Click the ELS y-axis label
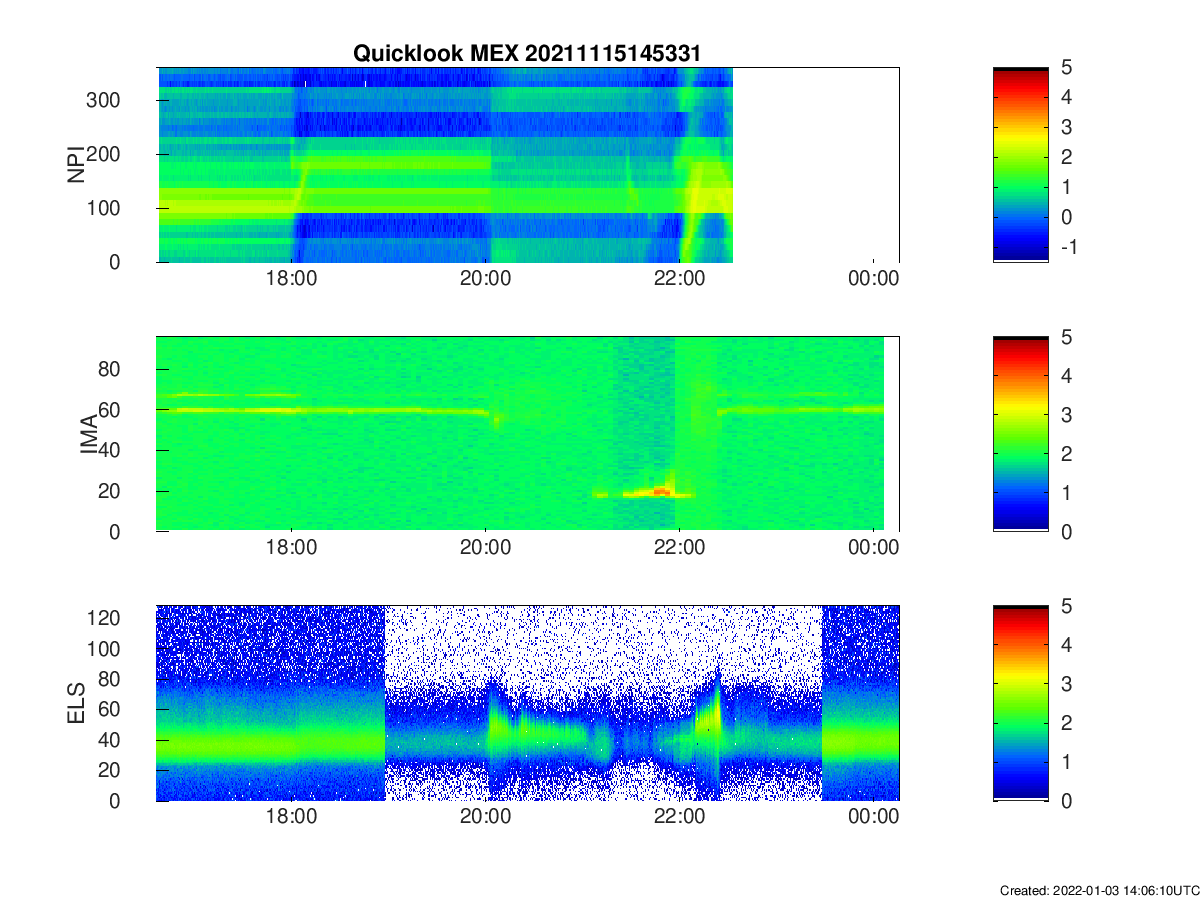 75,703
